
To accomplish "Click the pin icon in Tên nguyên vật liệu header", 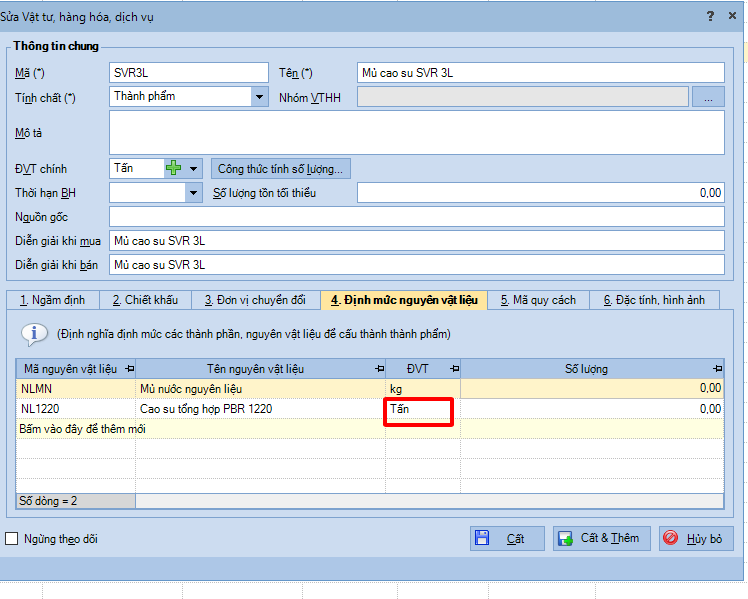I will tap(378, 369).
